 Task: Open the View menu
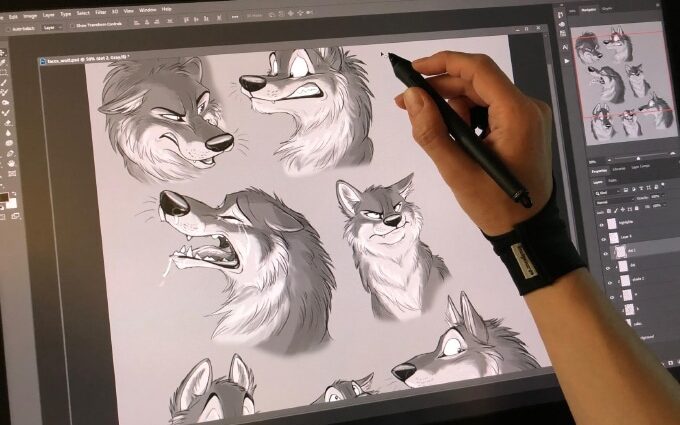coord(128,11)
